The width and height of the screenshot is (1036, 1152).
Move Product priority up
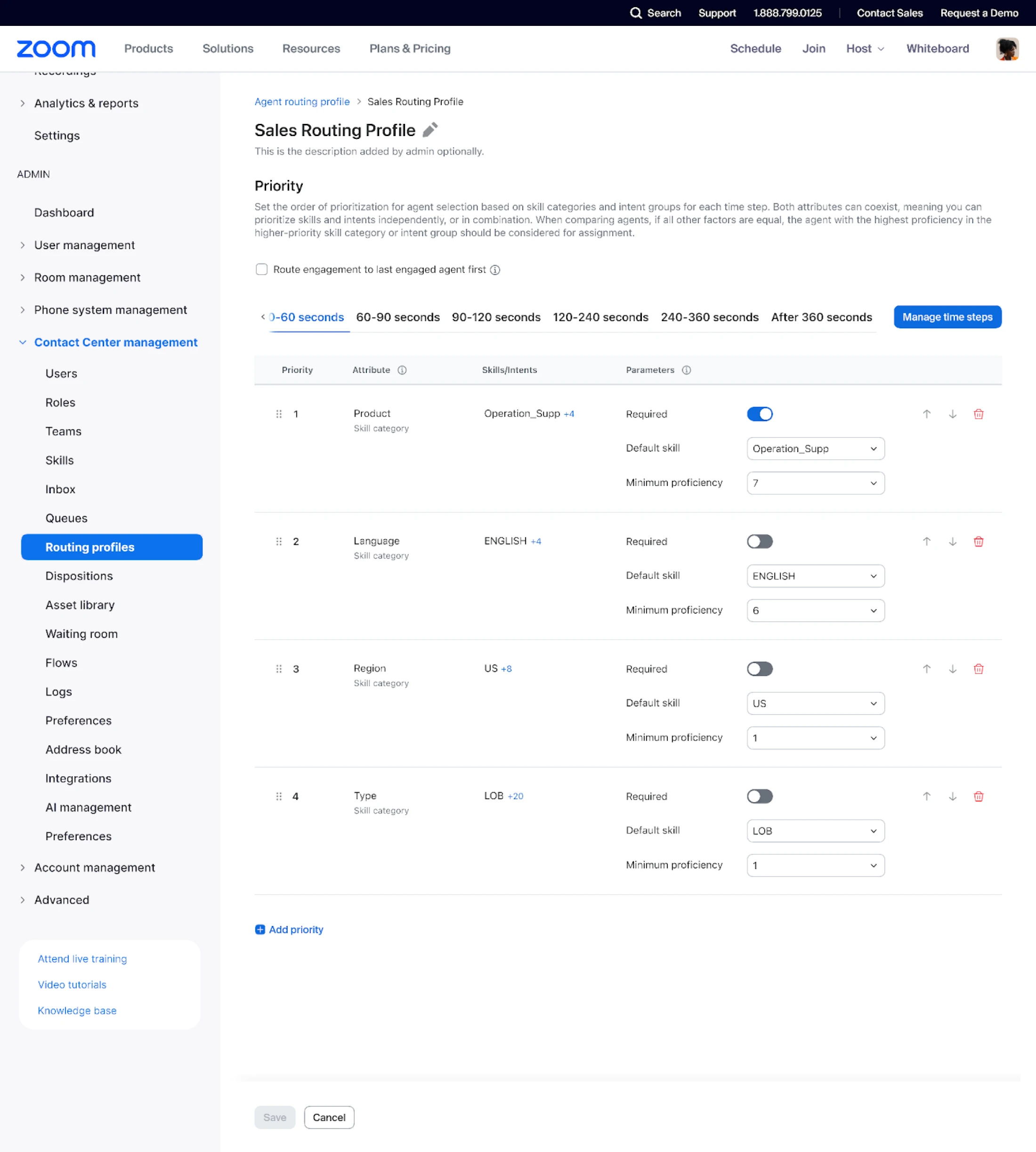point(927,414)
